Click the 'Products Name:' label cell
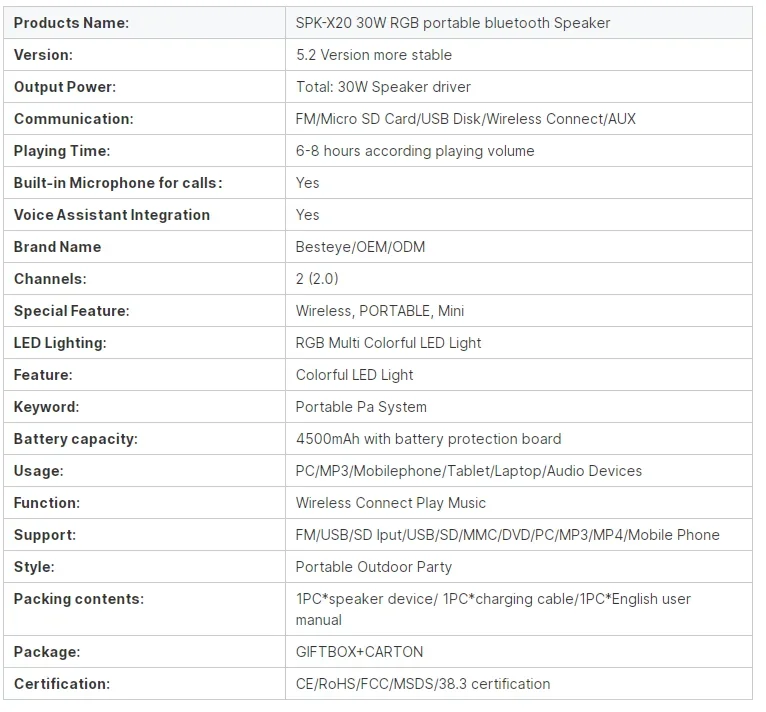Screen dimensions: 766x712 click(x=71, y=22)
